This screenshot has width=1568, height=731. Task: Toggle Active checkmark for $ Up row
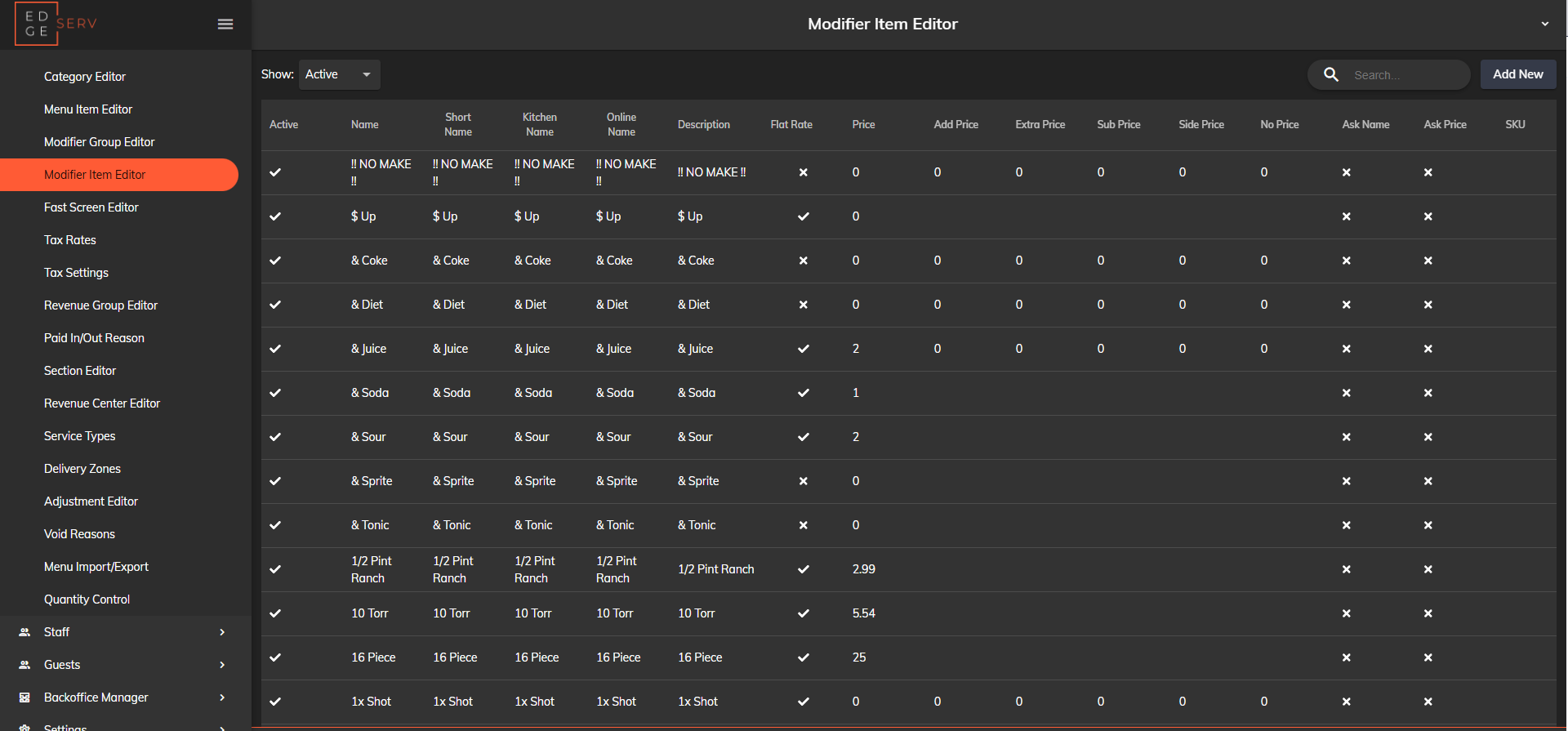click(x=275, y=216)
